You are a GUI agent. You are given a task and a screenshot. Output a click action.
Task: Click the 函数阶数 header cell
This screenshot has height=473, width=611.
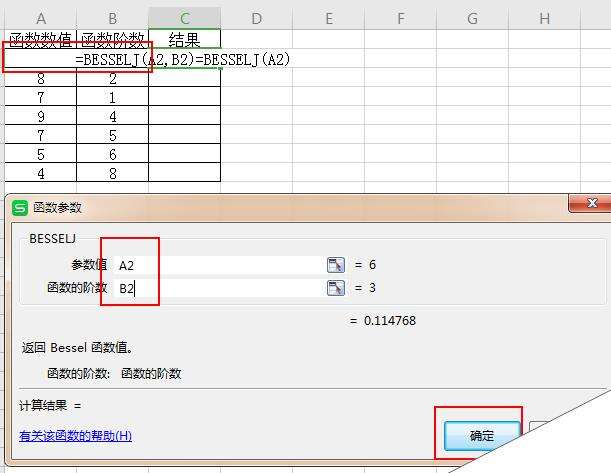[113, 39]
